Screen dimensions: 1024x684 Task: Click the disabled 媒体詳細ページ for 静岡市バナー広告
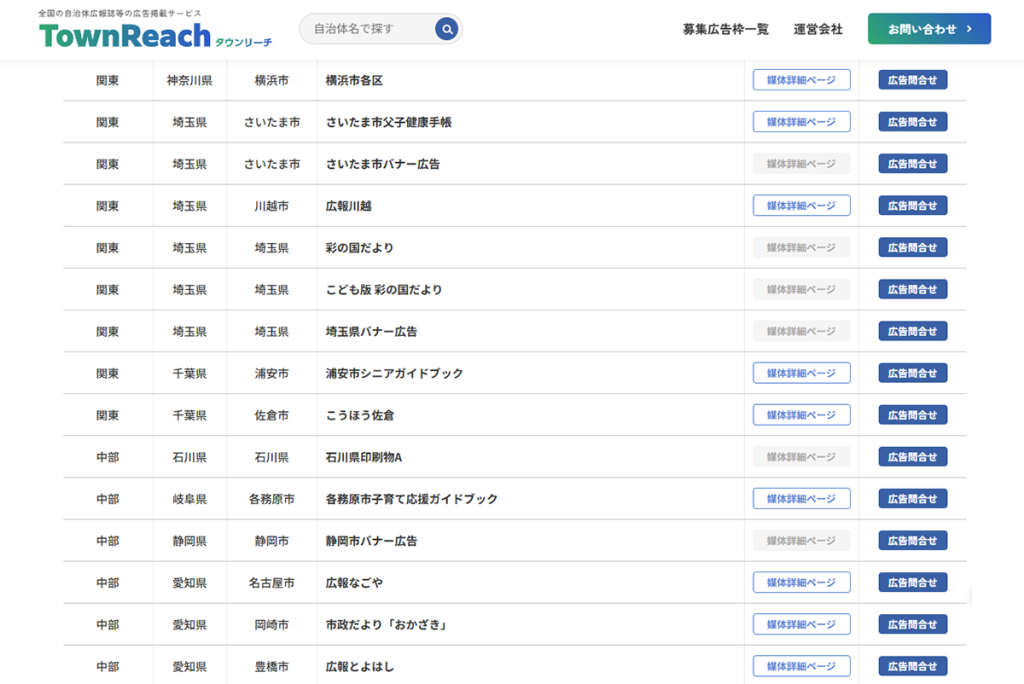coord(801,540)
